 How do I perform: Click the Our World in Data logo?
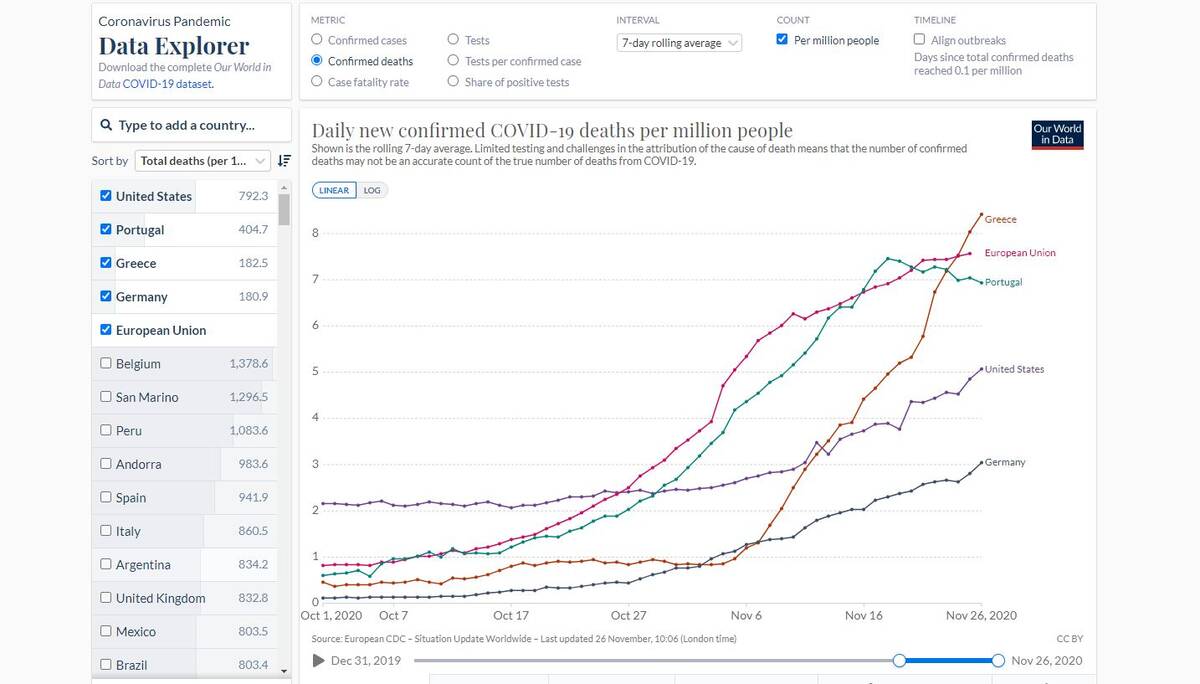(1057, 134)
